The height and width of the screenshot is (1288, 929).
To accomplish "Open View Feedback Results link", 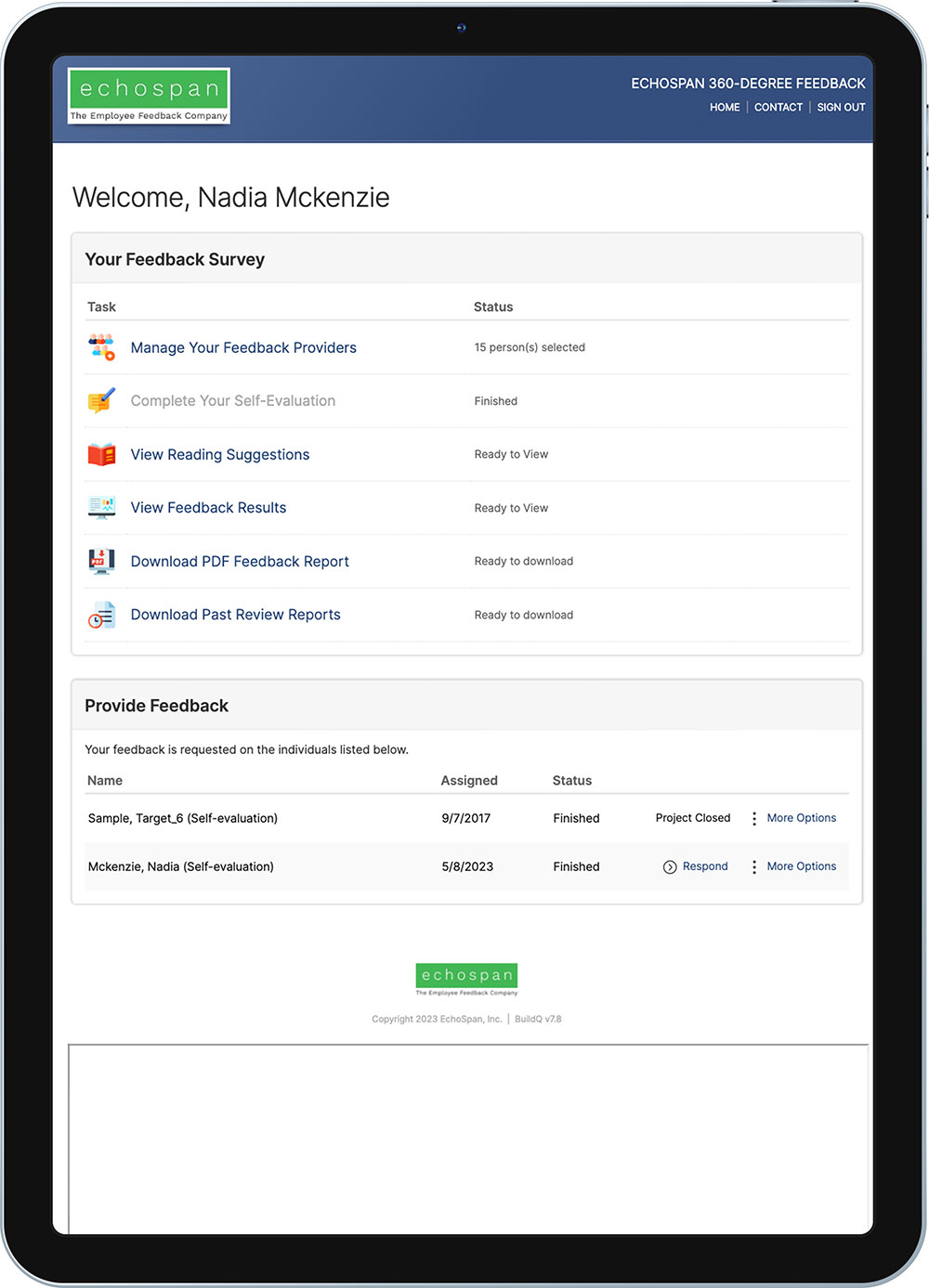I will pos(208,507).
